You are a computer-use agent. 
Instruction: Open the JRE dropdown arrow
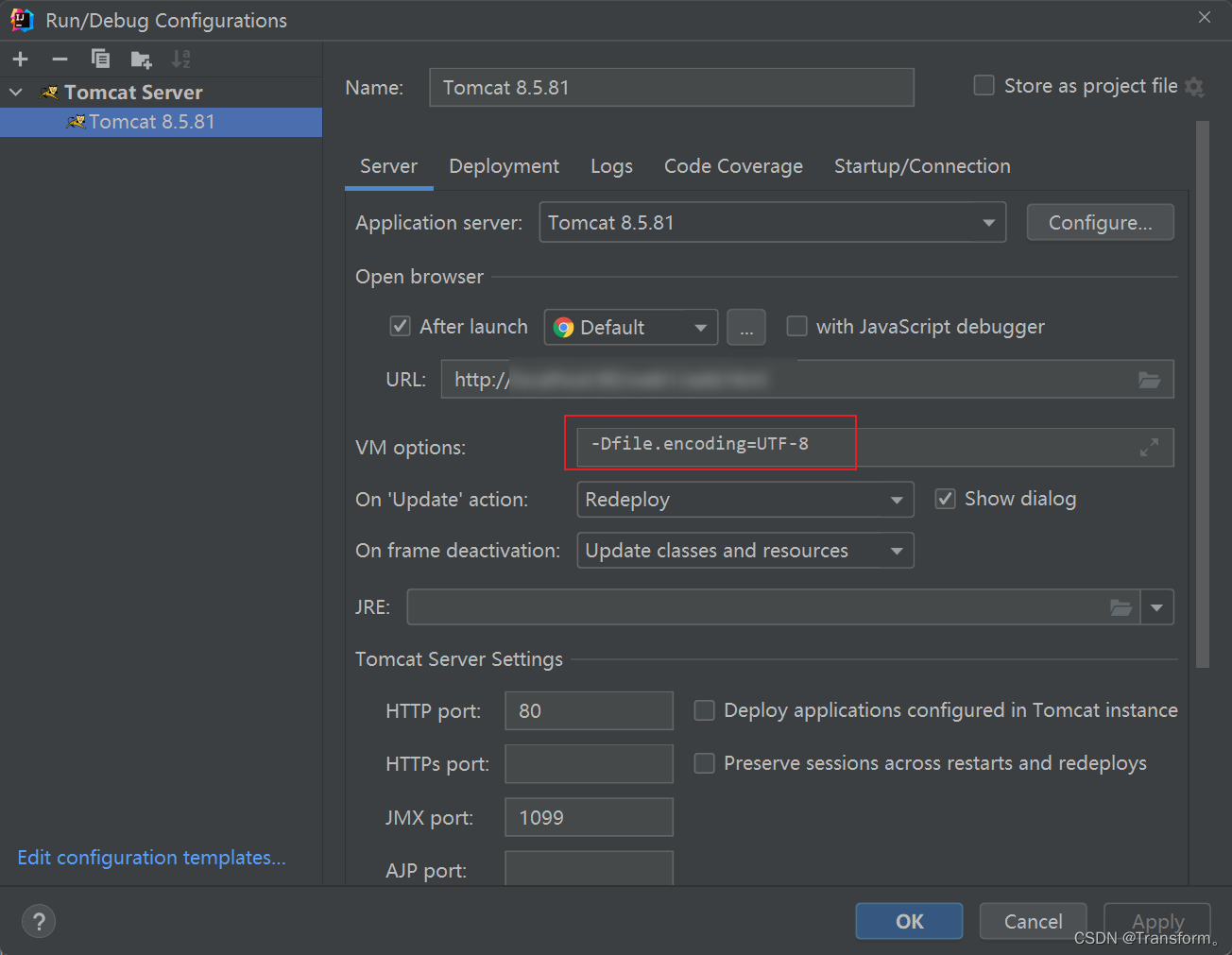point(1157,607)
